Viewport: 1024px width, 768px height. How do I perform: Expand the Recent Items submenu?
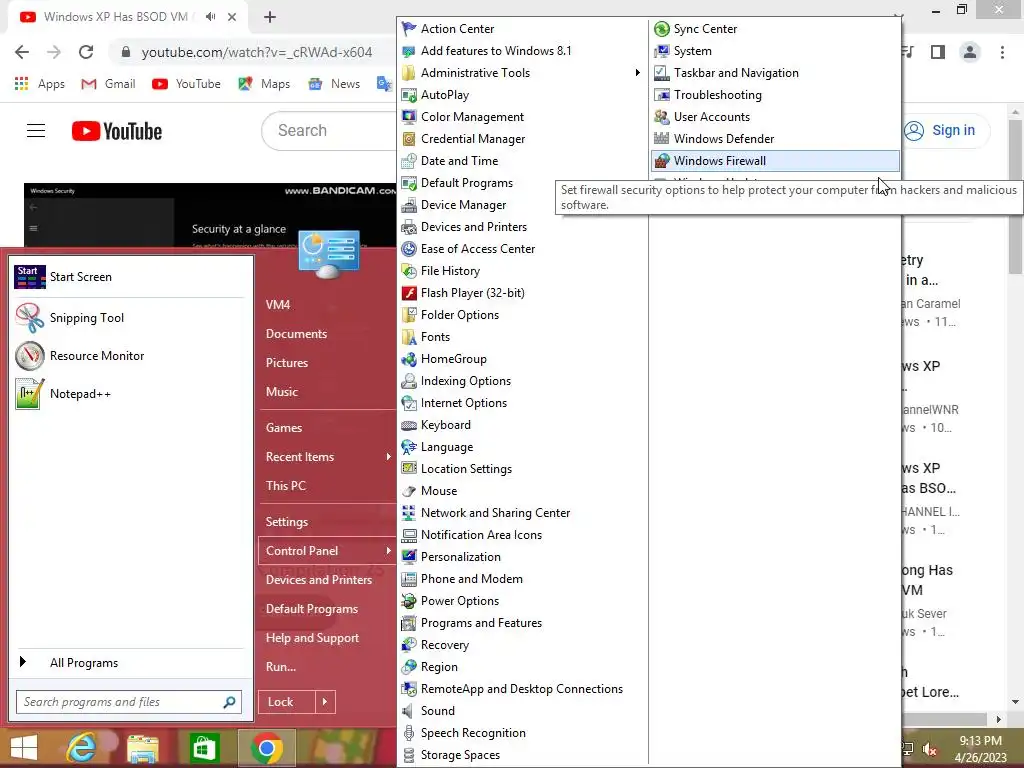tap(389, 456)
